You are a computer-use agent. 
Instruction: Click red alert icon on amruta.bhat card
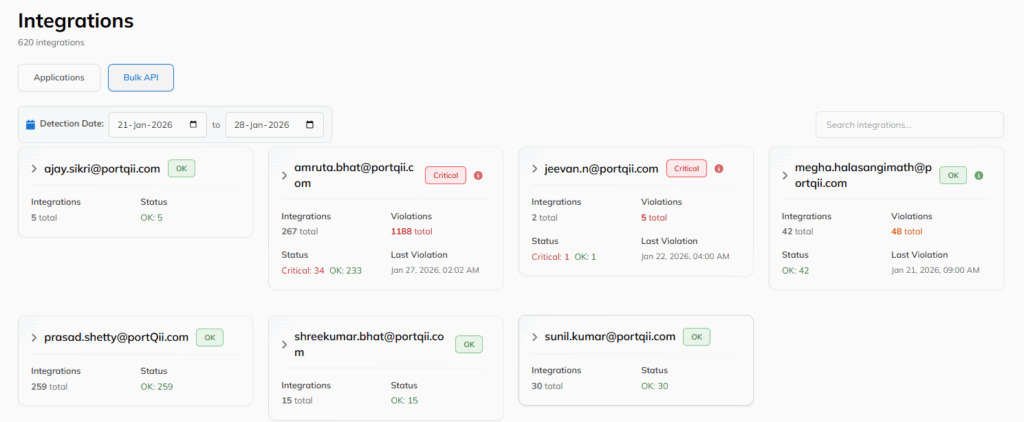point(478,175)
